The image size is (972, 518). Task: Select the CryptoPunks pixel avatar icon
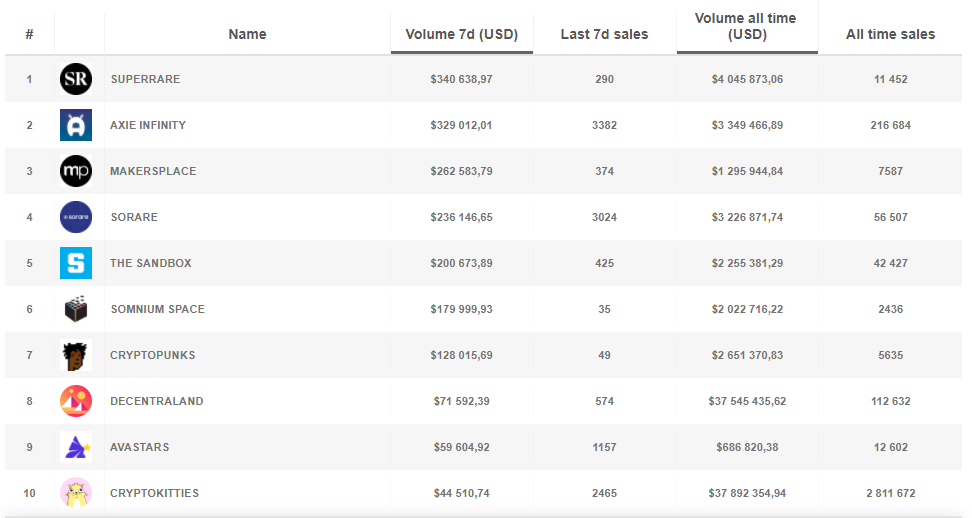(x=76, y=355)
